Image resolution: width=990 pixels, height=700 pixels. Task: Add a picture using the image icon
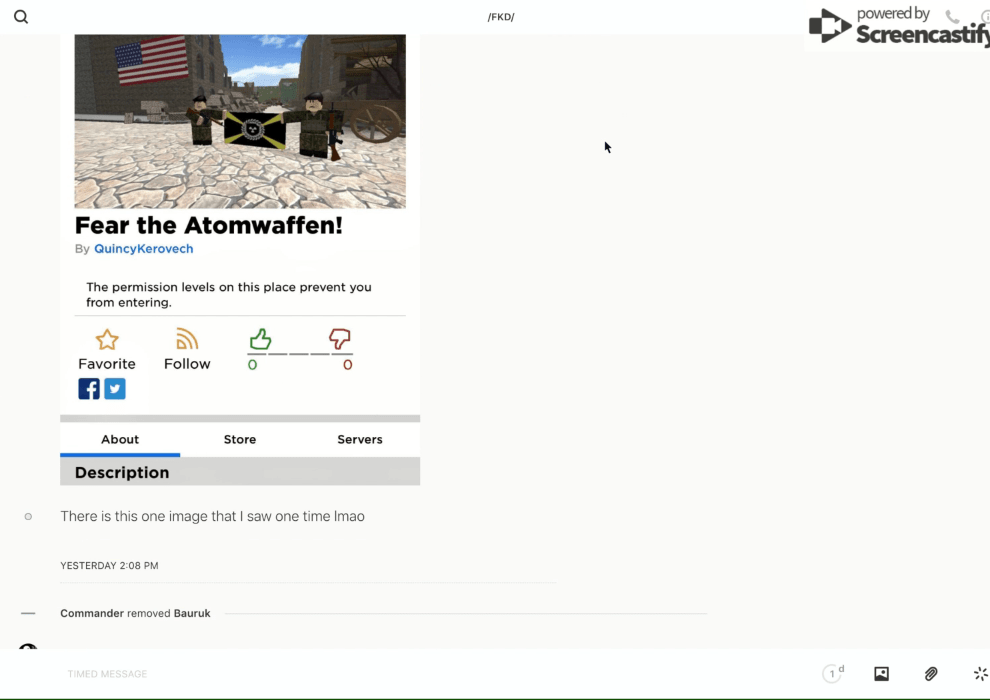(881, 674)
